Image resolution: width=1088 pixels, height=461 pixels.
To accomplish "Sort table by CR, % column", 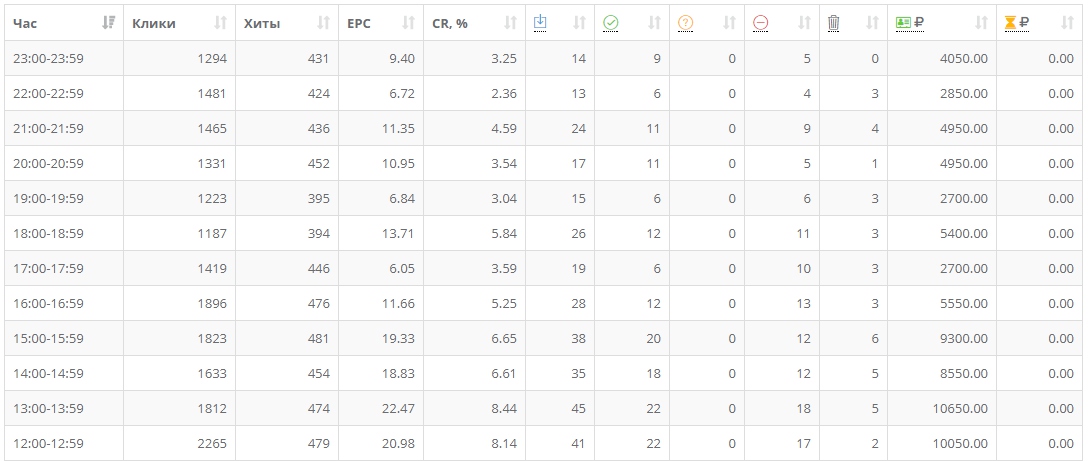I will 510,23.
